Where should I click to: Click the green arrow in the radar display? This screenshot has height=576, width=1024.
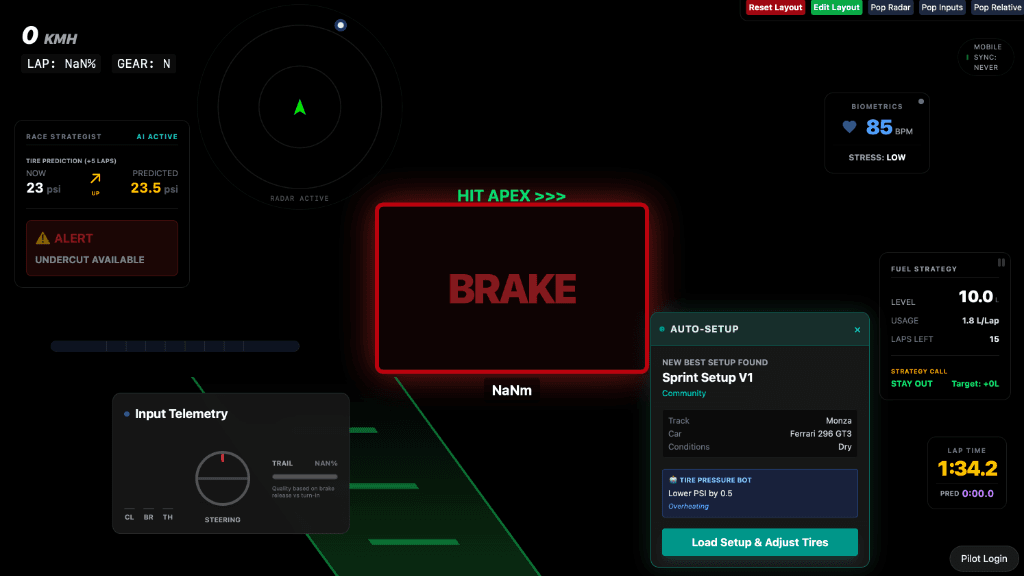point(300,107)
